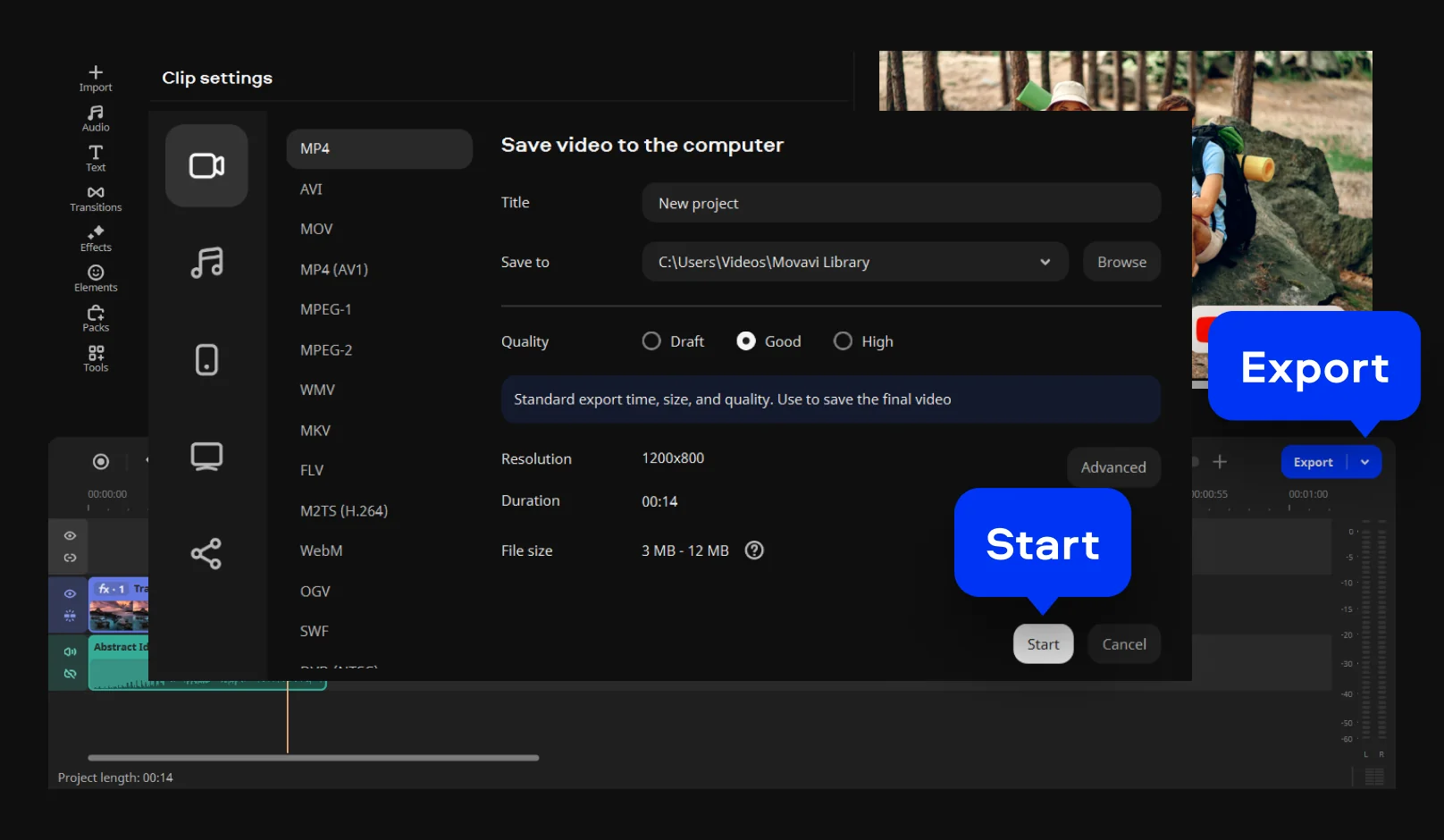Screen dimensions: 1444x840
Task: Click the fx 1 badge on video clip
Action: [112, 589]
